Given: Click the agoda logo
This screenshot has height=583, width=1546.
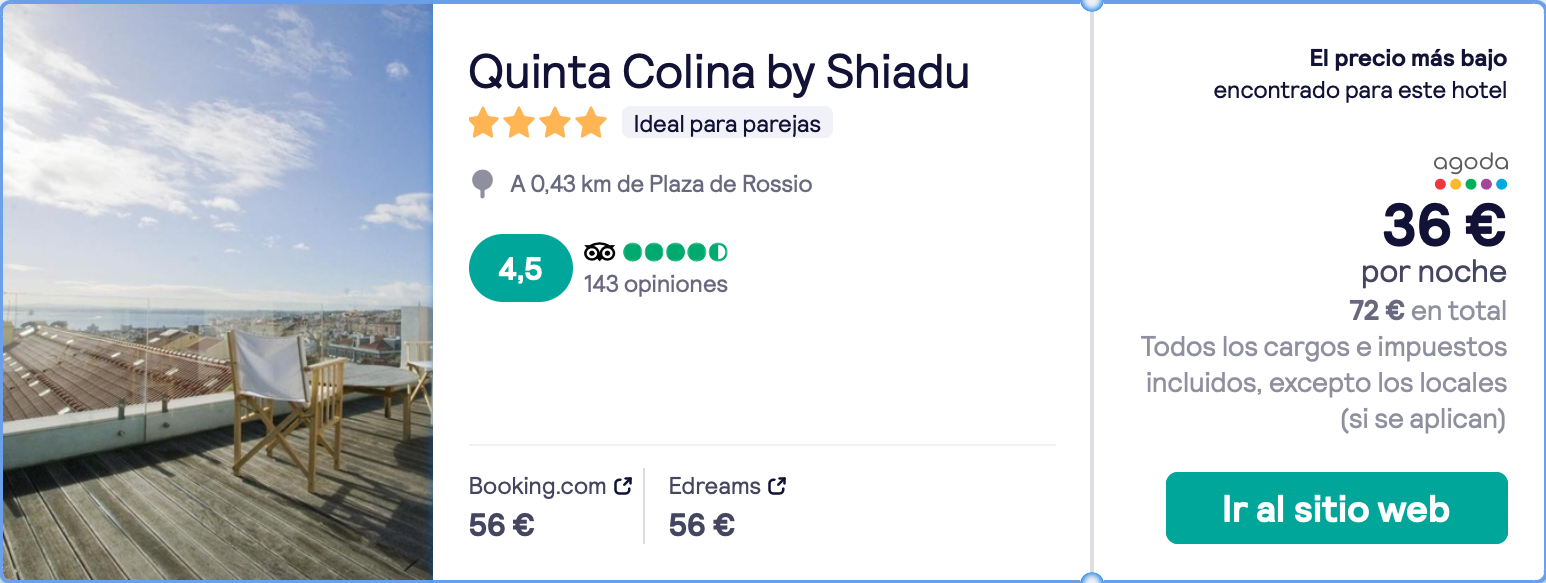Looking at the screenshot, I should click(1470, 171).
